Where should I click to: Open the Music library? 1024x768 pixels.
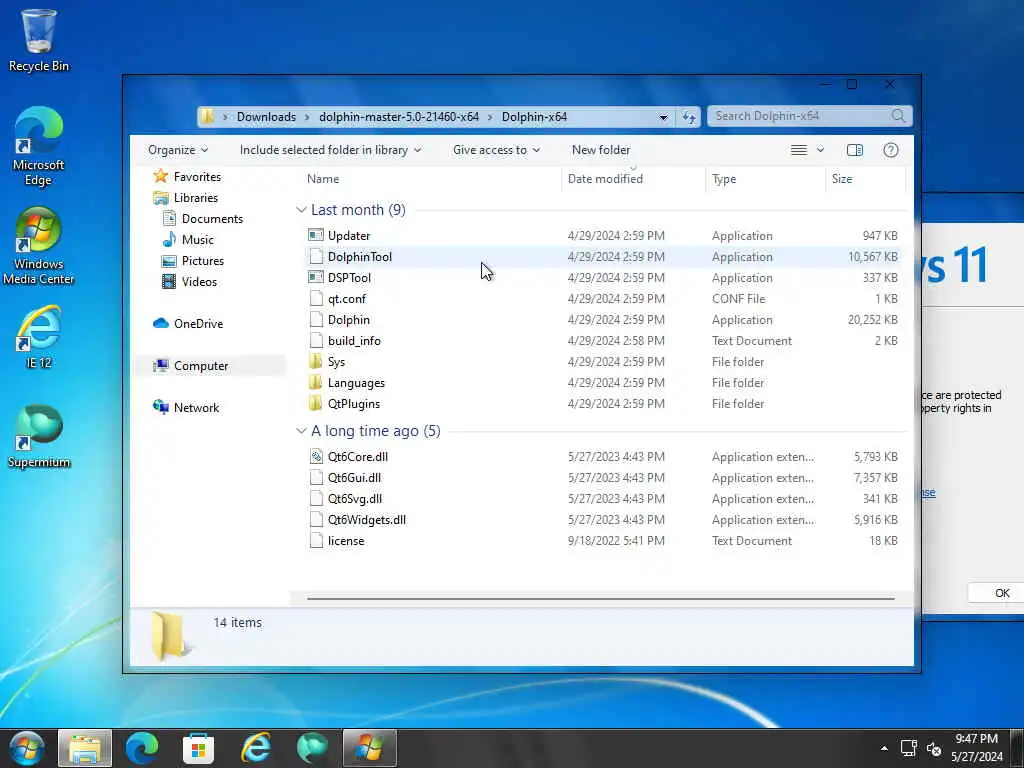187,240
